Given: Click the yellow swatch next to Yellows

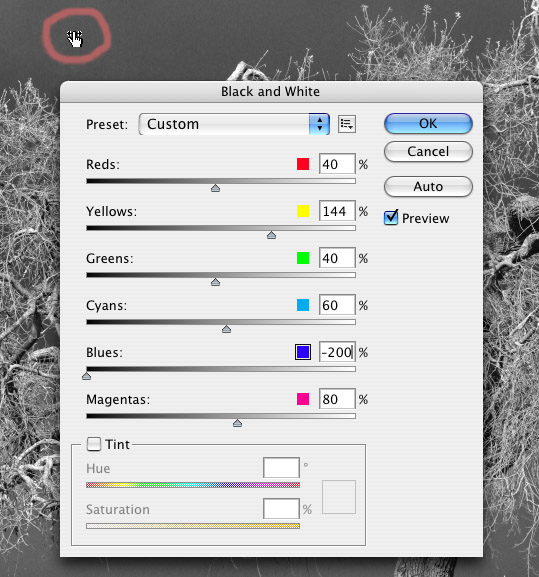Looking at the screenshot, I should pos(303,211).
